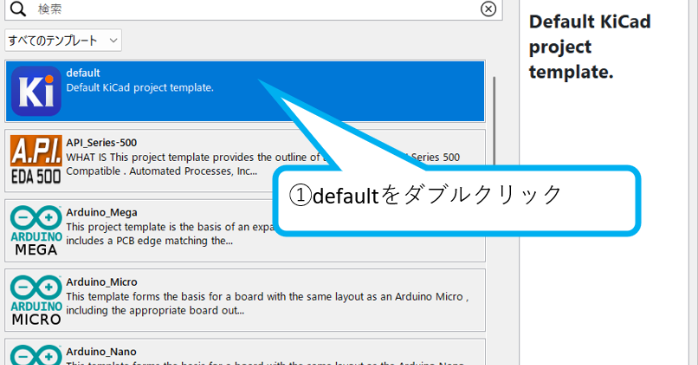
Task: Click the Arduino_Nano logo icon
Action: click(x=36, y=355)
